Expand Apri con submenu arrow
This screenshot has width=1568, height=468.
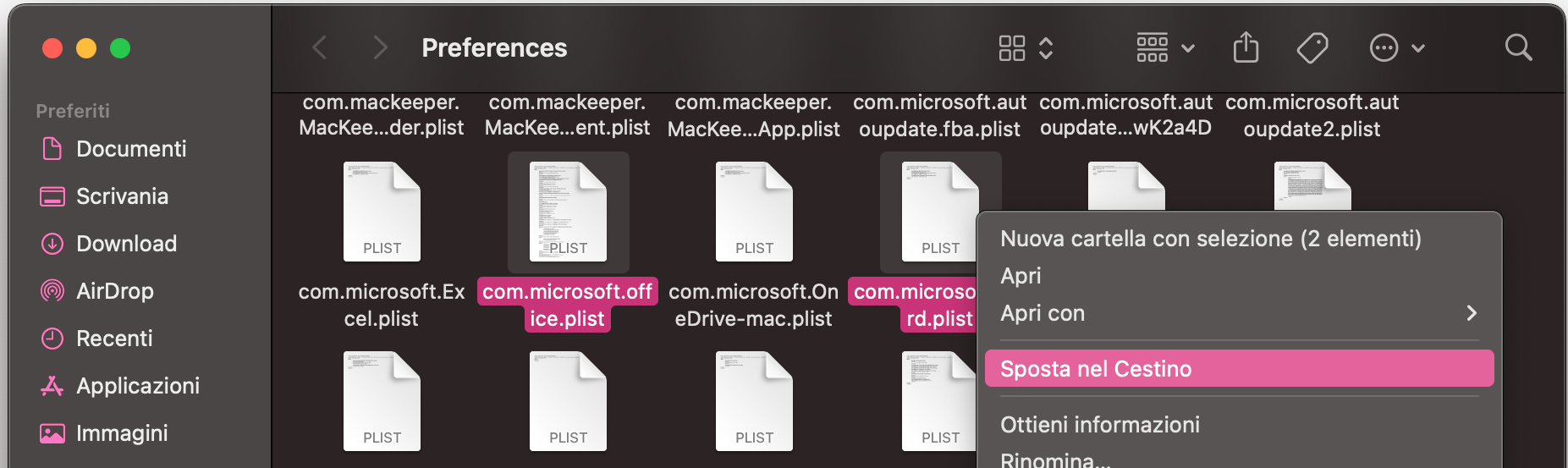[x=1472, y=313]
